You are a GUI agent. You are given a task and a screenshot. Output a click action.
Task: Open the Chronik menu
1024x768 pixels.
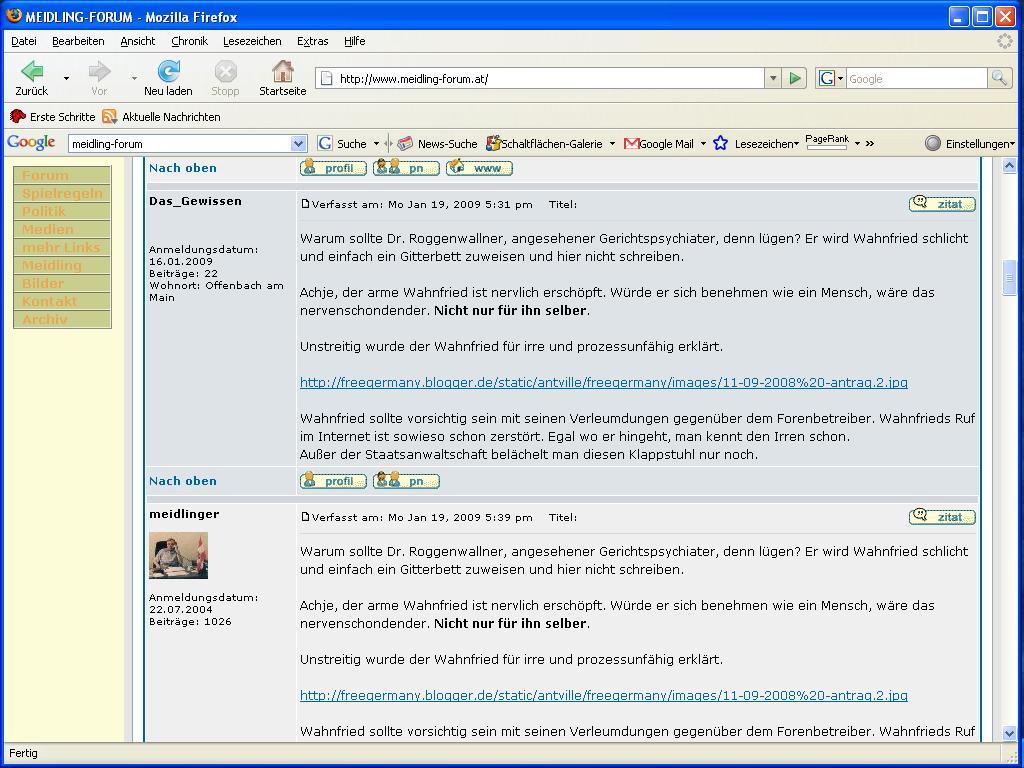tap(189, 41)
